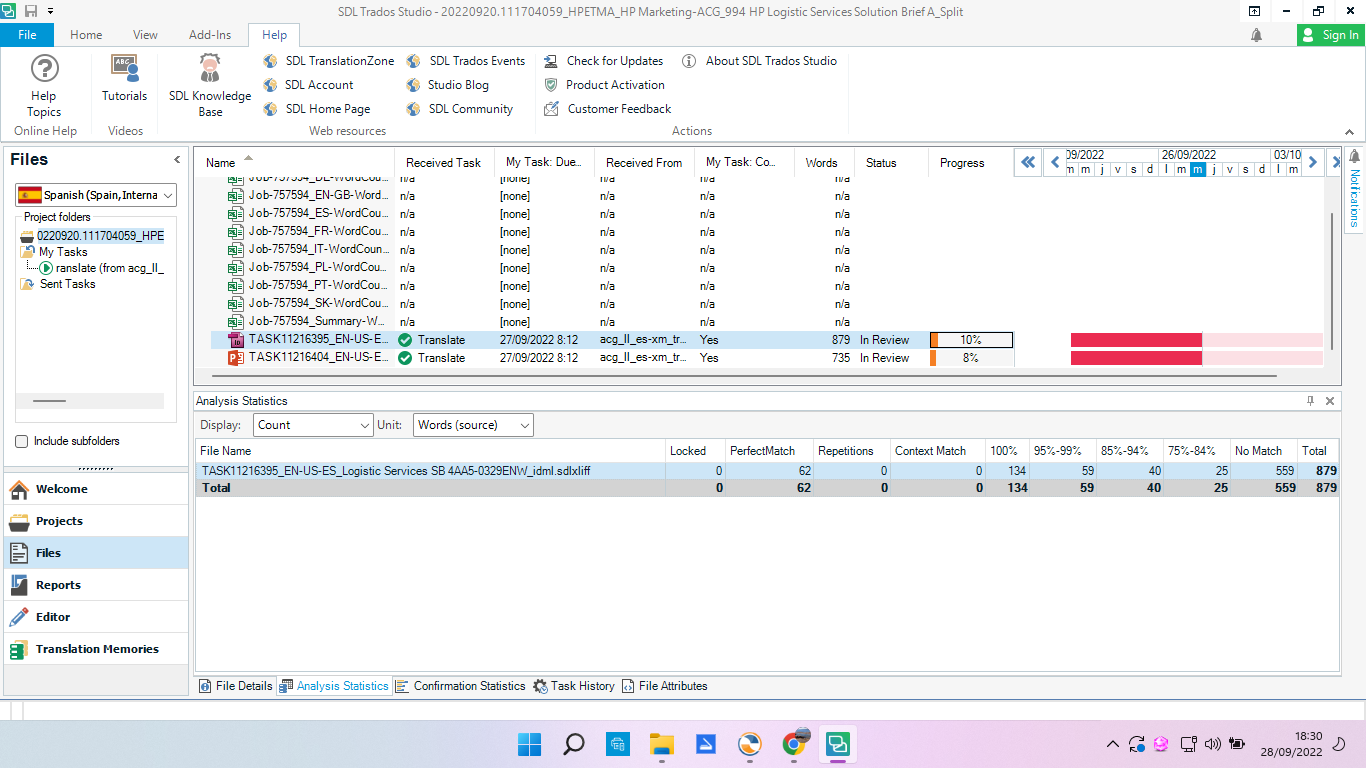Select Job-757594_FR-WordCou file

pos(317,232)
